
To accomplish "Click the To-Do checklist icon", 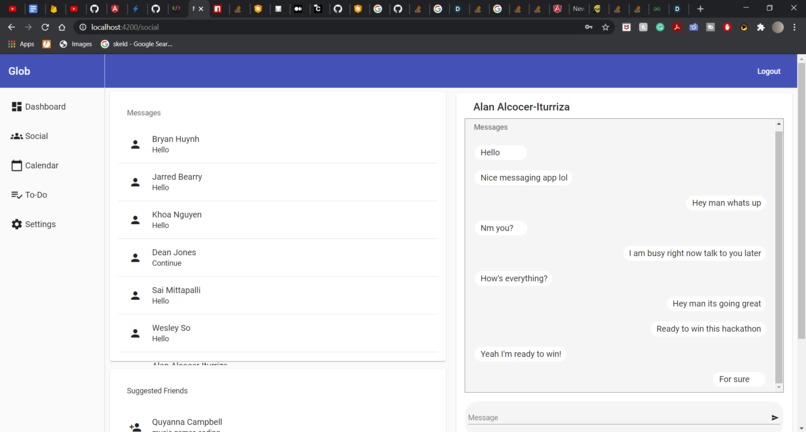I will coord(16,195).
